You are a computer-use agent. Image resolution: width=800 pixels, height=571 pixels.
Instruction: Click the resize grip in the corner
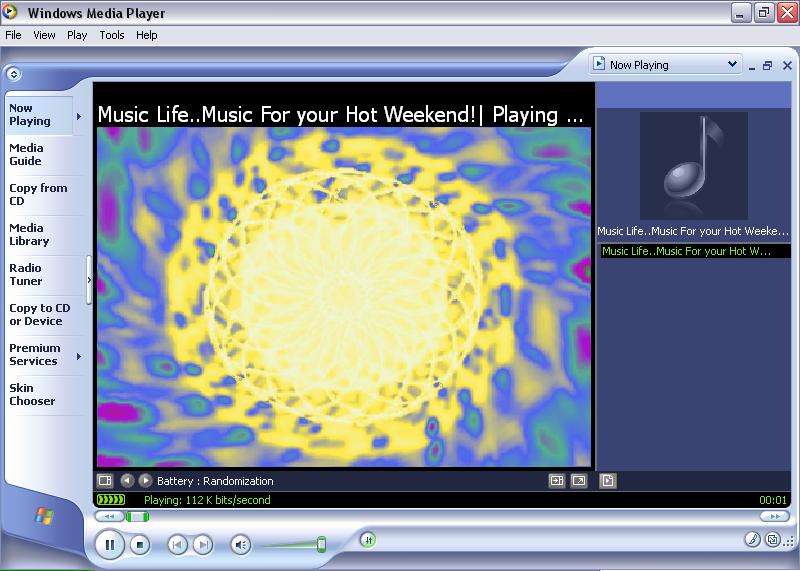tap(790, 541)
